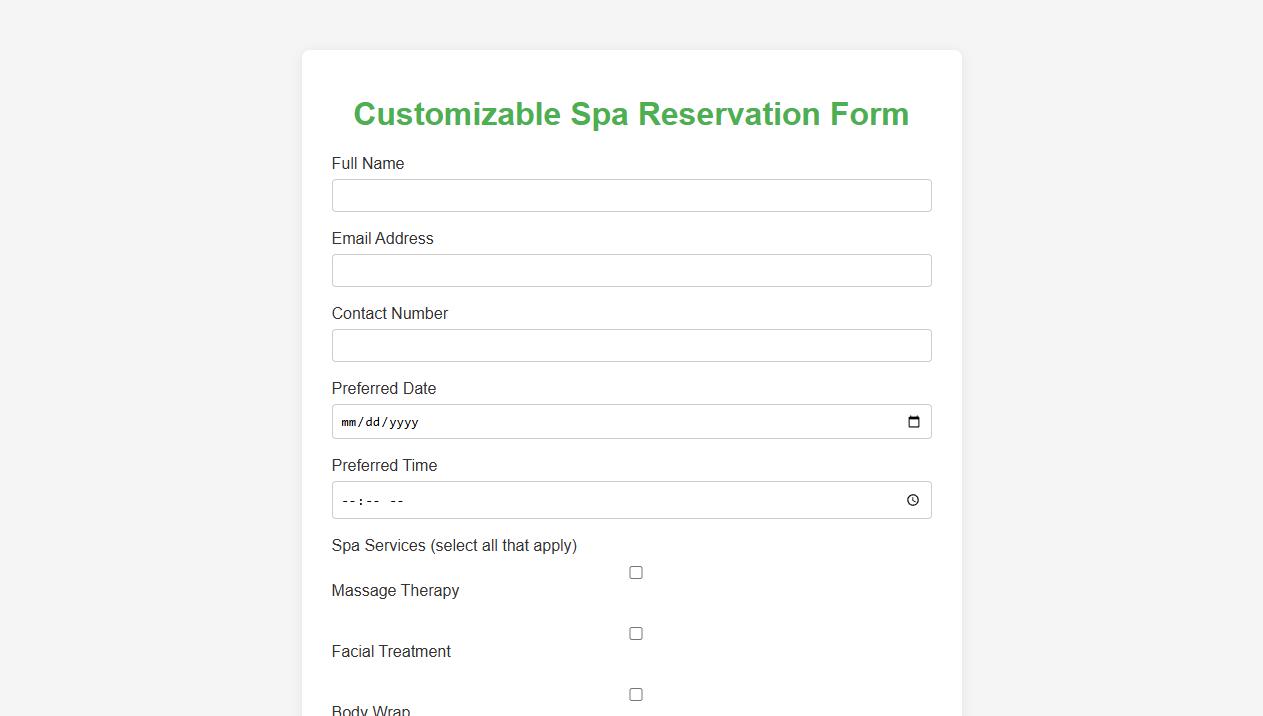
Task: Click the Preferred Time input field
Action: (631, 500)
